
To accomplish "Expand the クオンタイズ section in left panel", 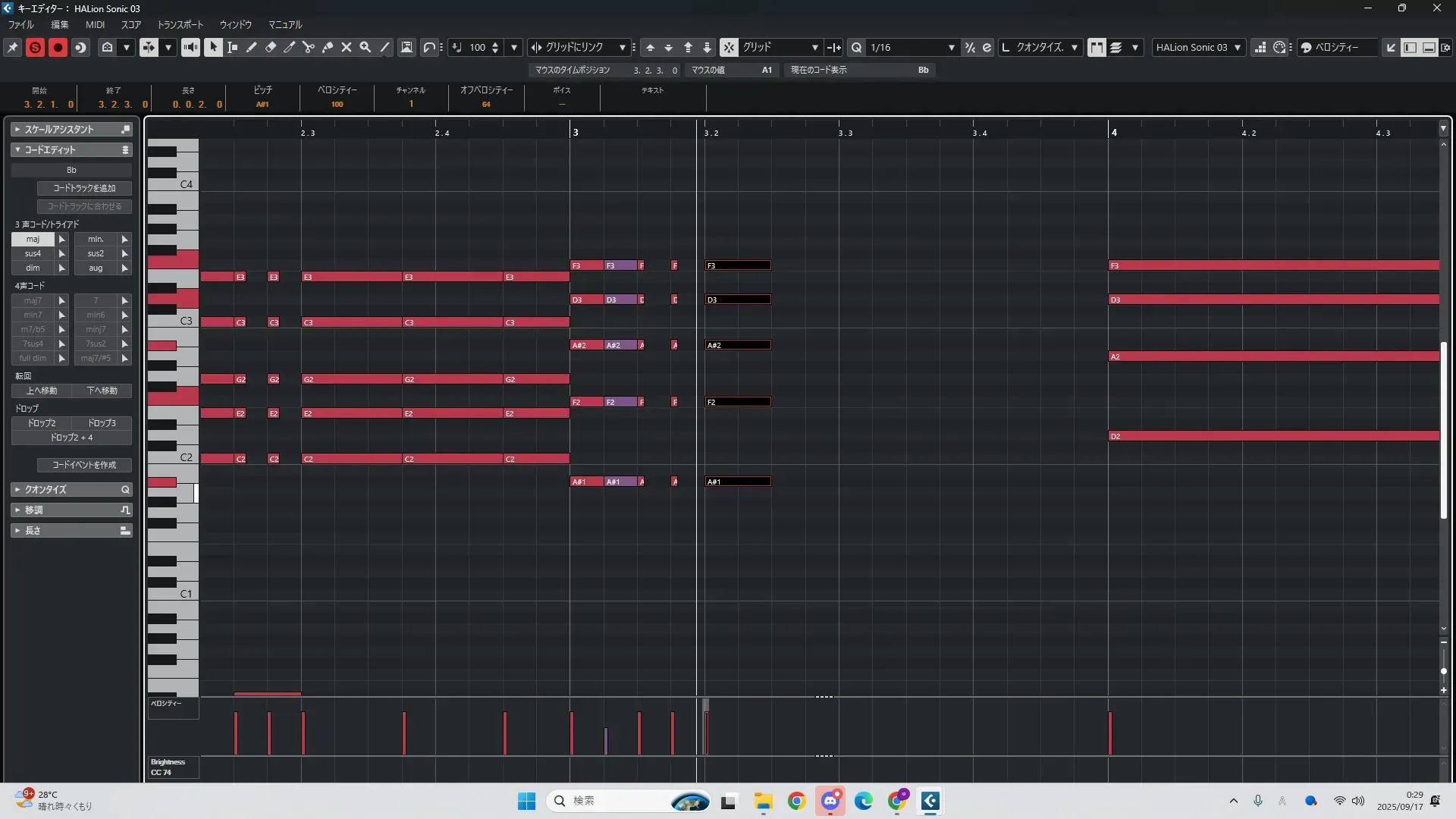I will click(x=71, y=489).
